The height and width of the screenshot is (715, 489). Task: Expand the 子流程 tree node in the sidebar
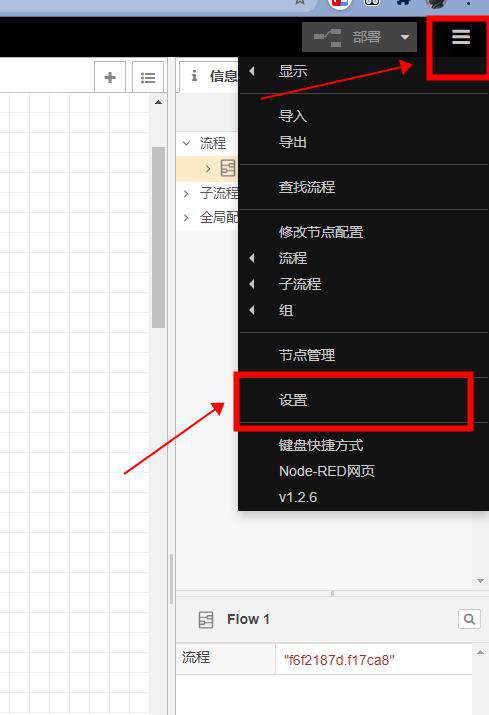click(186, 193)
